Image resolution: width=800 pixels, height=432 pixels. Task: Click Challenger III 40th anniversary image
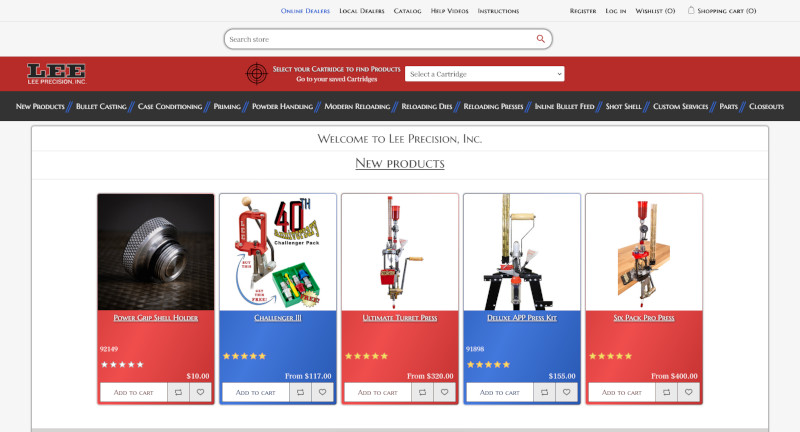click(278, 252)
